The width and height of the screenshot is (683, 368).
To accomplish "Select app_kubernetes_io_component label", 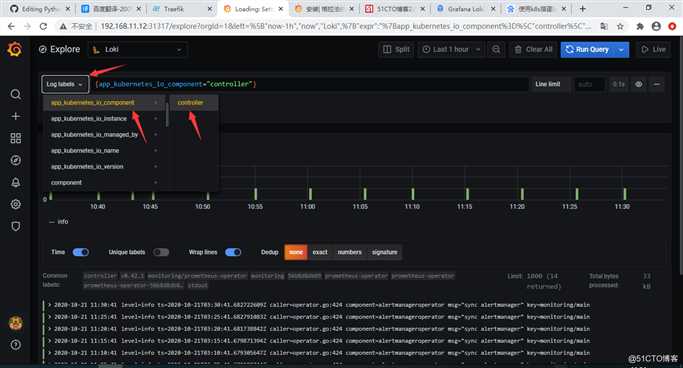I will tap(104, 103).
